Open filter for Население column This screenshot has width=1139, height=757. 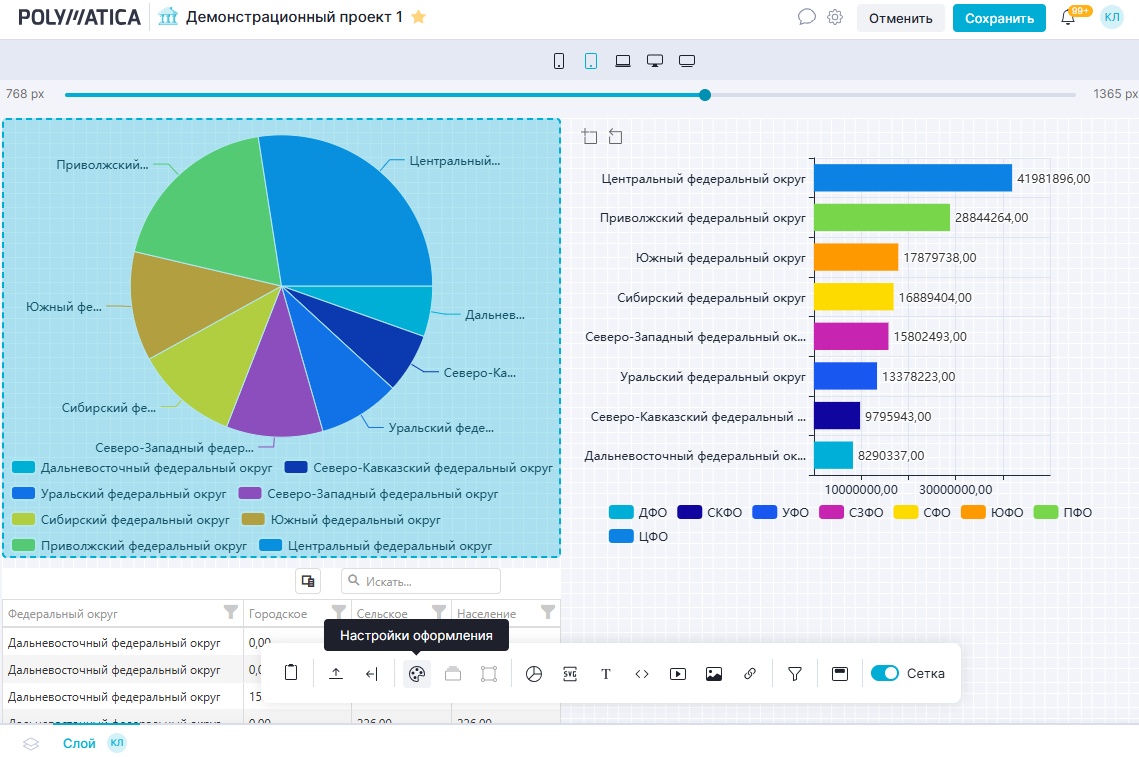click(x=547, y=612)
